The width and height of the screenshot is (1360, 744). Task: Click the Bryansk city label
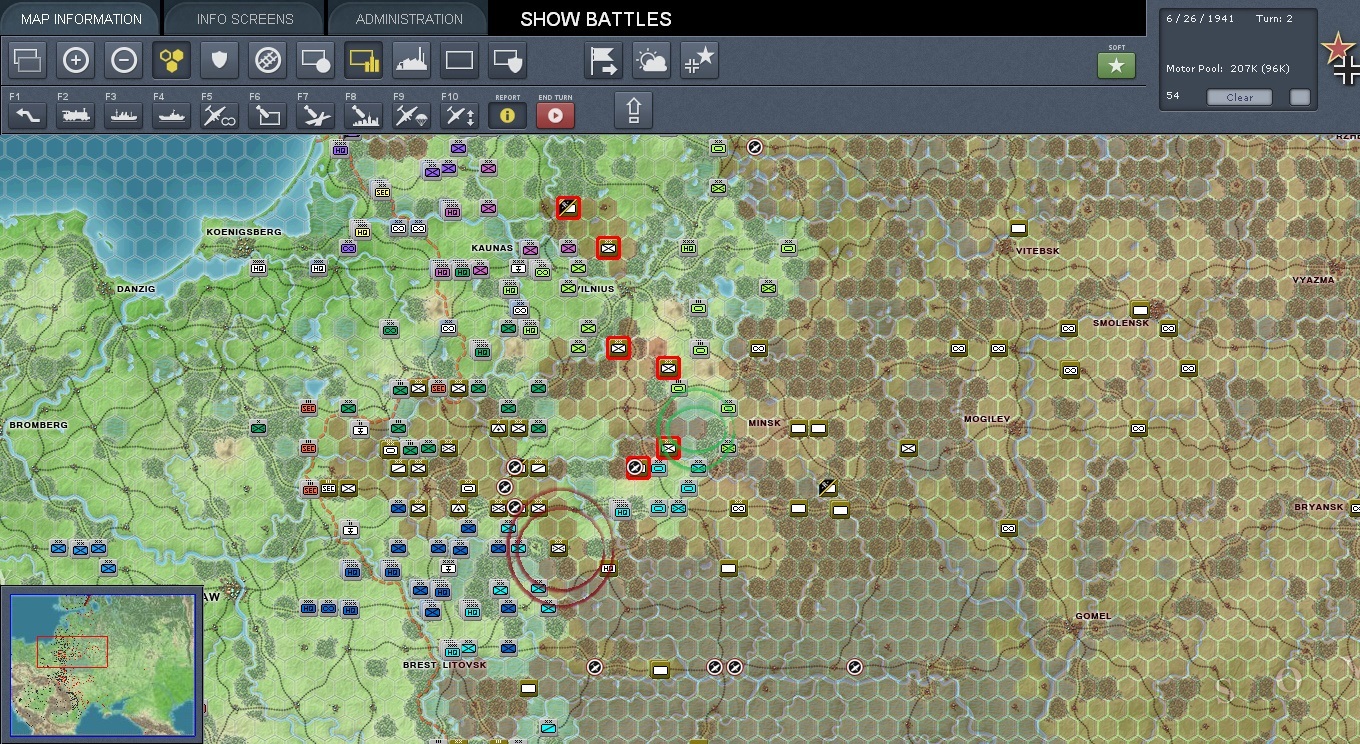(x=1318, y=507)
